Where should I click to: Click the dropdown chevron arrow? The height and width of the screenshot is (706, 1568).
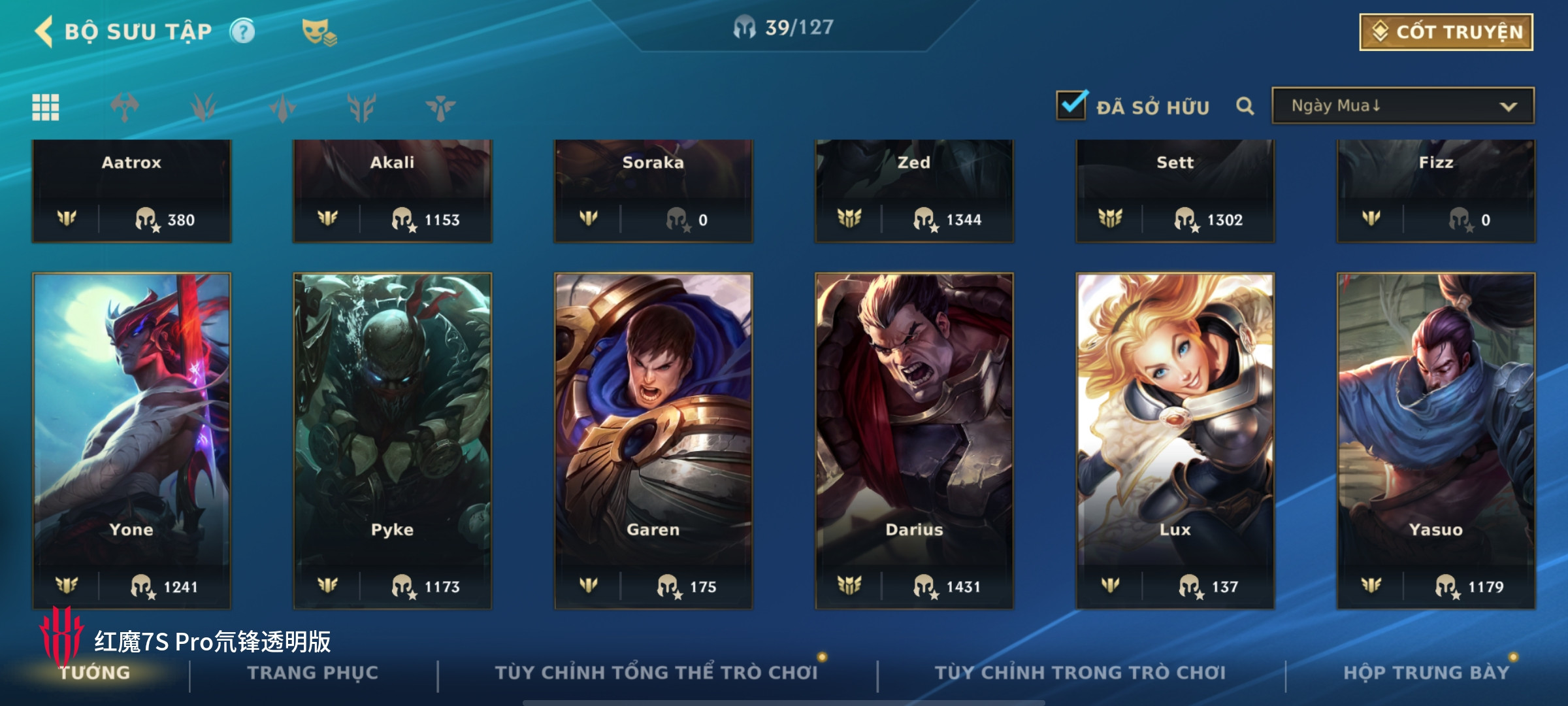pos(1508,107)
